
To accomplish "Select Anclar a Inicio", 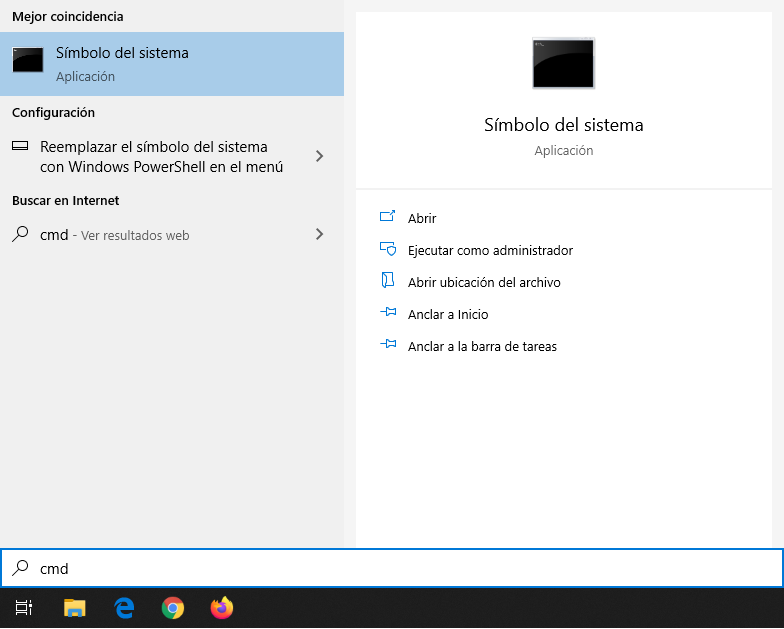I will coord(448,314).
